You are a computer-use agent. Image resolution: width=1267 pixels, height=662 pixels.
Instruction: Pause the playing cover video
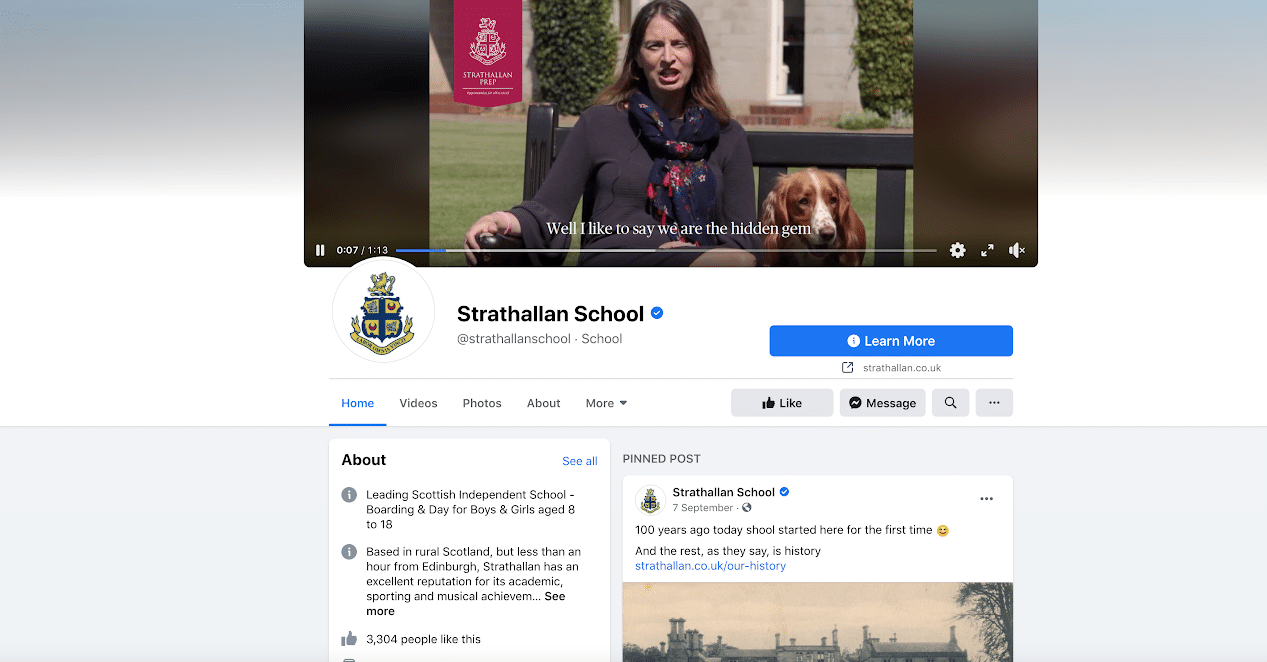click(320, 250)
